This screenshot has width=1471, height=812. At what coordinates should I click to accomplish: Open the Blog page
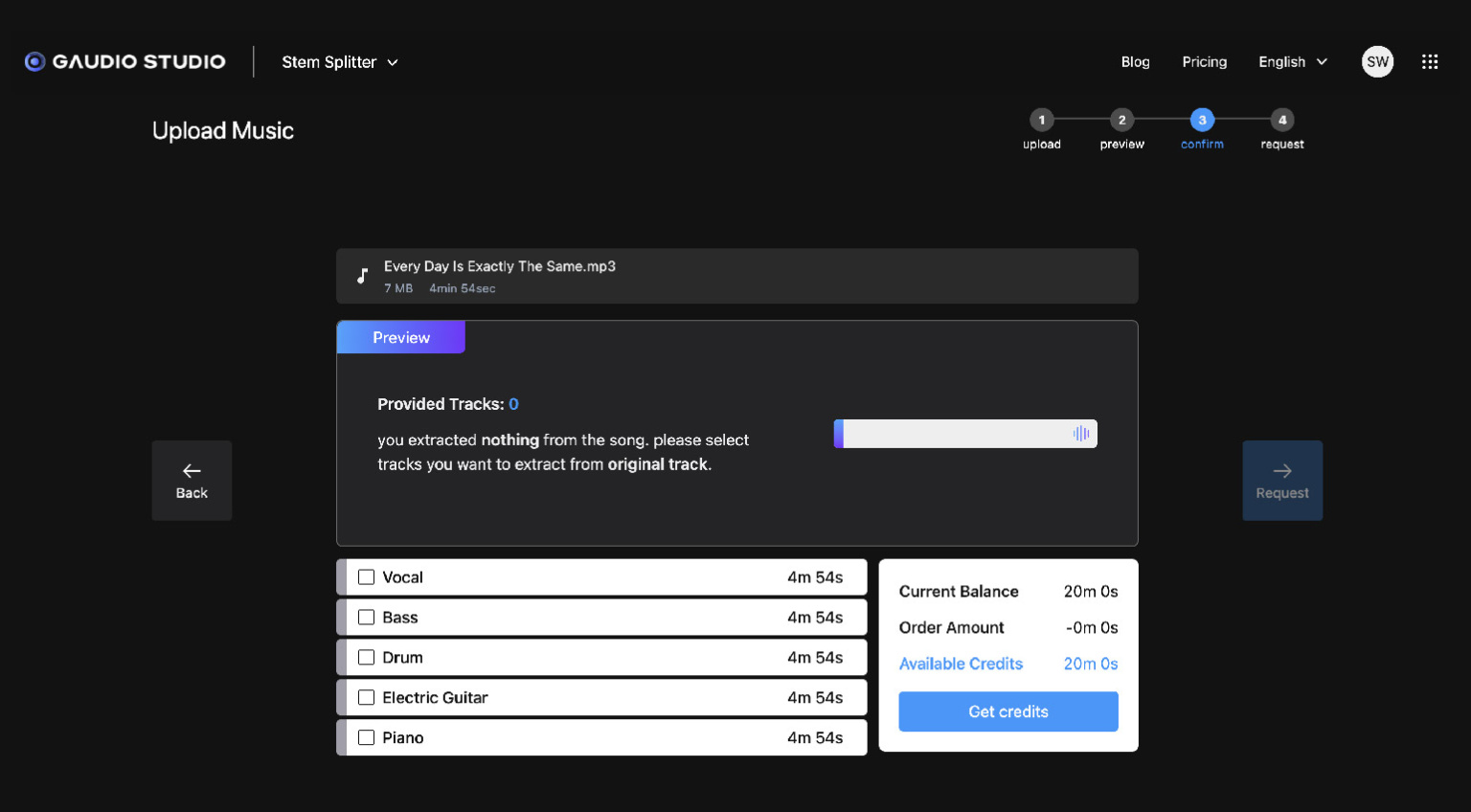[x=1135, y=61]
